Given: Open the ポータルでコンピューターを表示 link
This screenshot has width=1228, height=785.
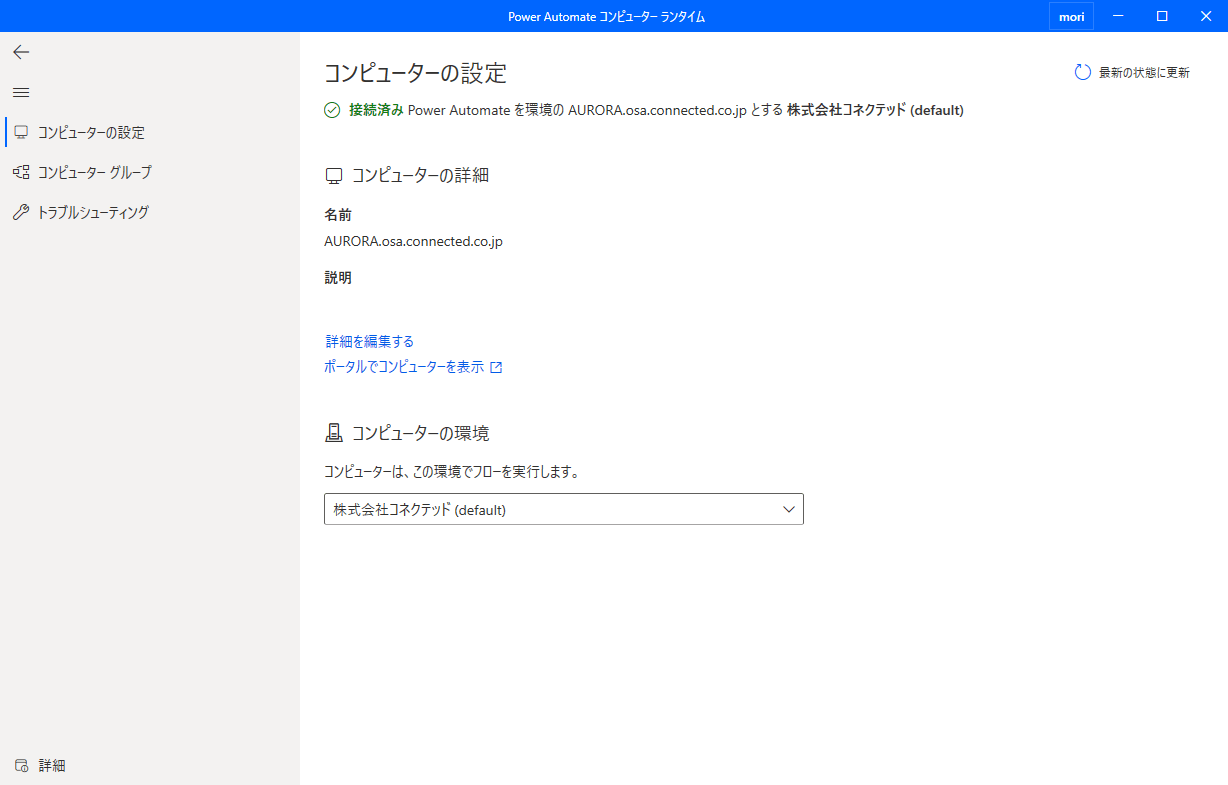Looking at the screenshot, I should pyautogui.click(x=404, y=367).
